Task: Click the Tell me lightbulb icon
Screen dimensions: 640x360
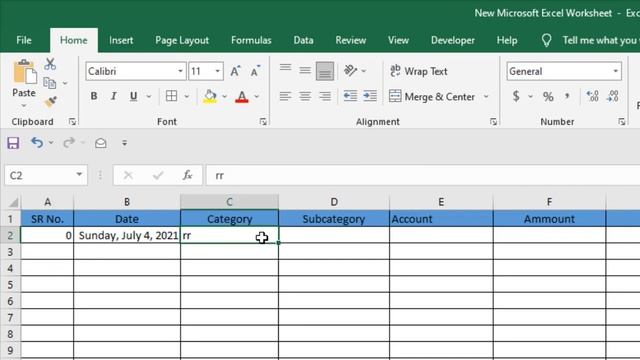Action: pos(547,40)
